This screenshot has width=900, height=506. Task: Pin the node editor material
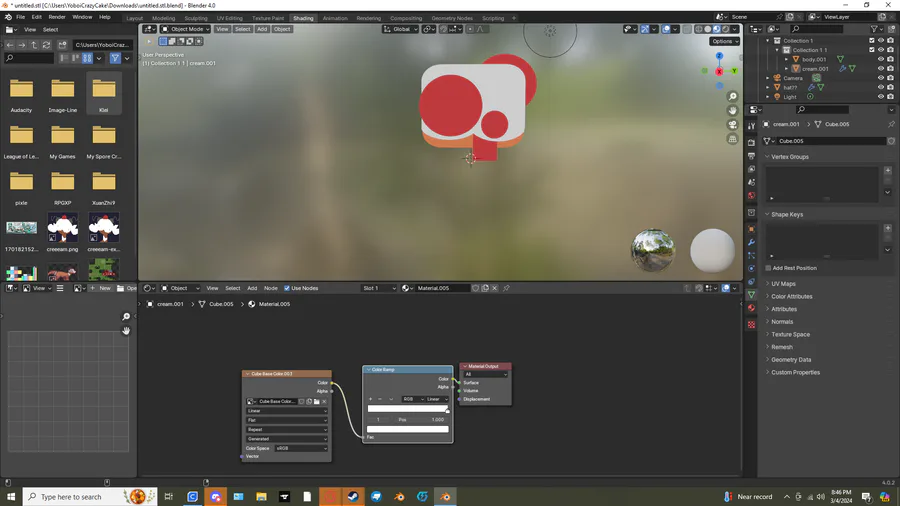[506, 288]
